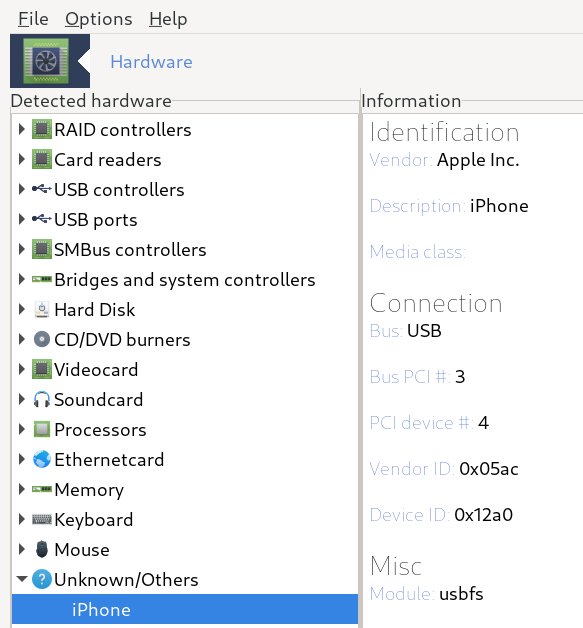Collapse the Unknown/Others node
The width and height of the screenshot is (583, 628).
point(22,579)
